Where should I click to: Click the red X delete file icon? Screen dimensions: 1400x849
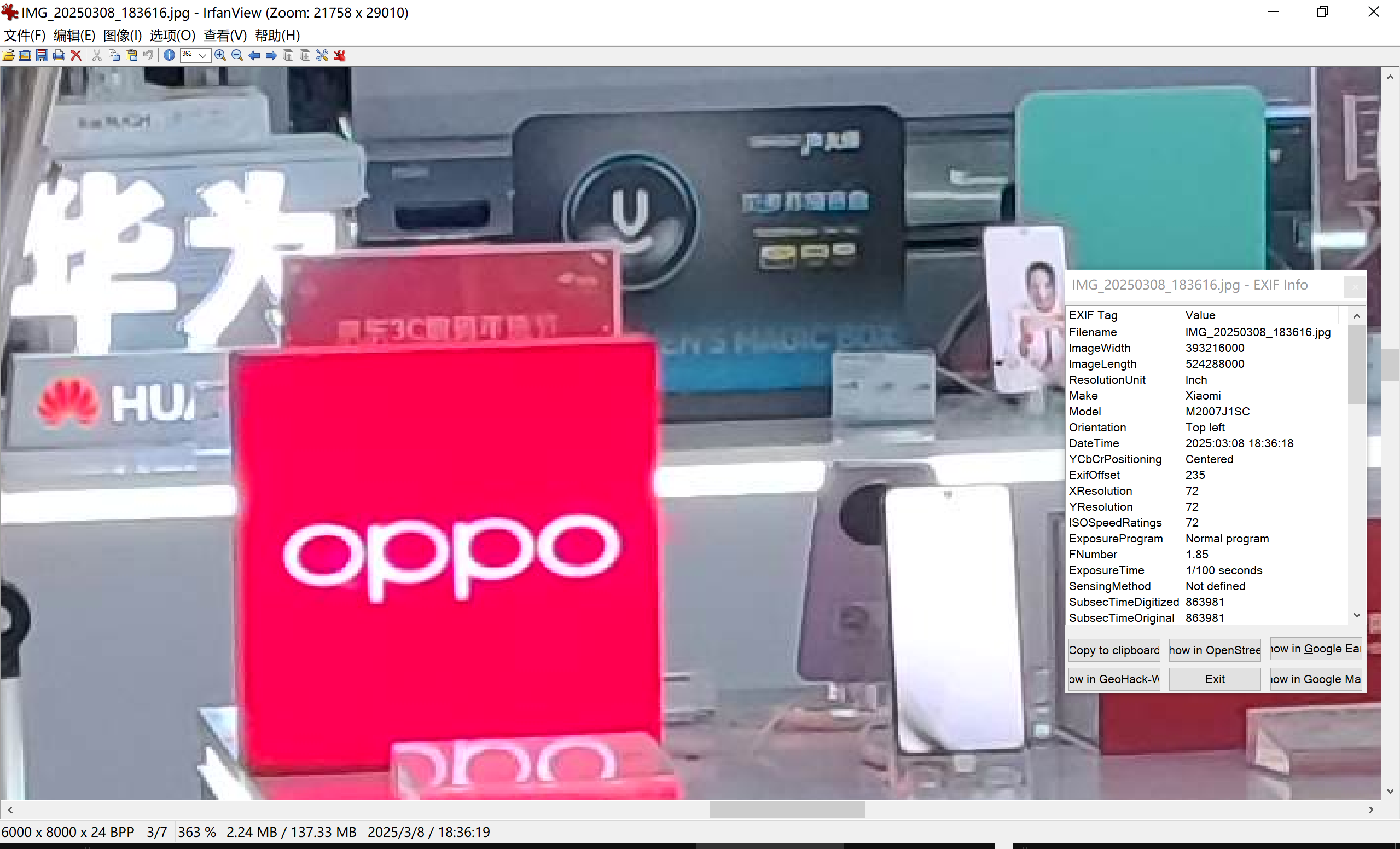[x=75, y=55]
